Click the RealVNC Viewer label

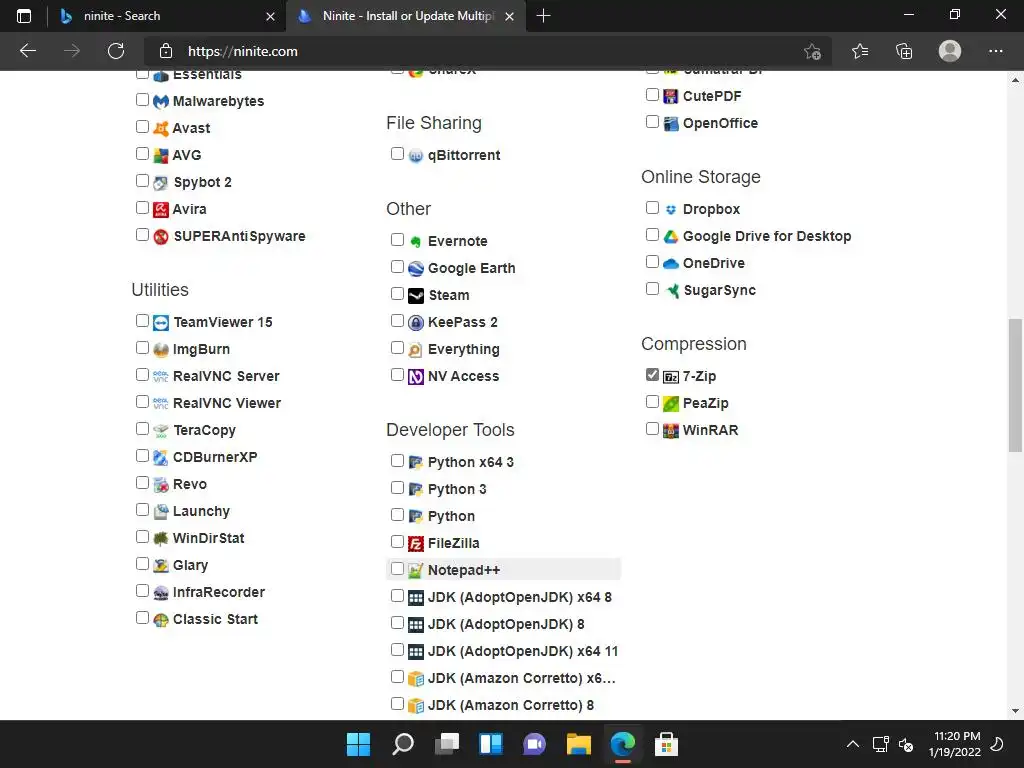[x=227, y=404]
